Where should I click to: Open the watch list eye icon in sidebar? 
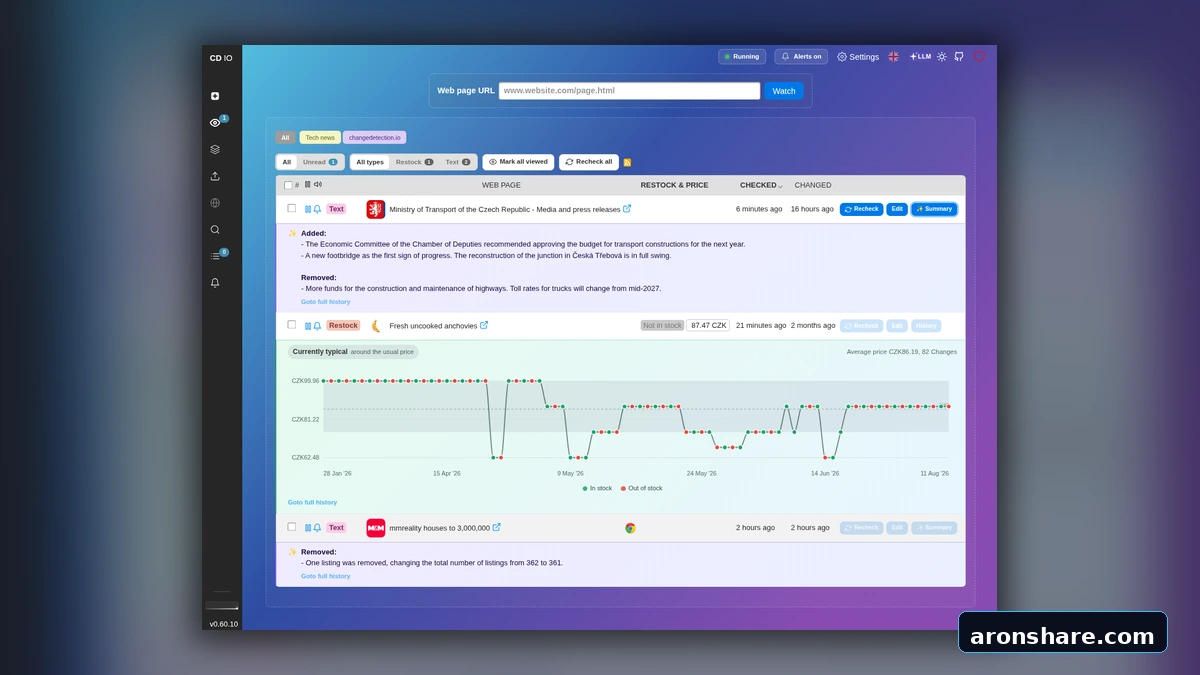click(x=215, y=123)
